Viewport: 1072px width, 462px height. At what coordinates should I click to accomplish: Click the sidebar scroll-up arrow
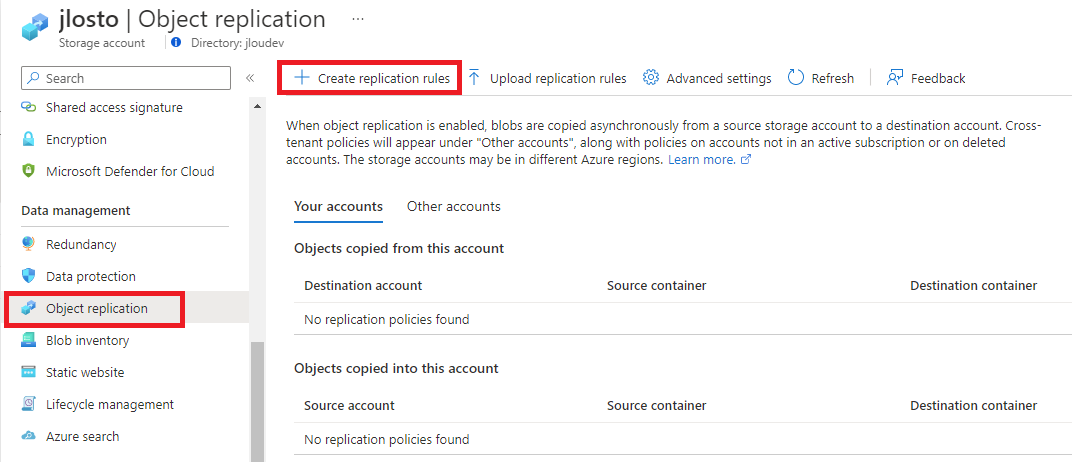click(257, 107)
